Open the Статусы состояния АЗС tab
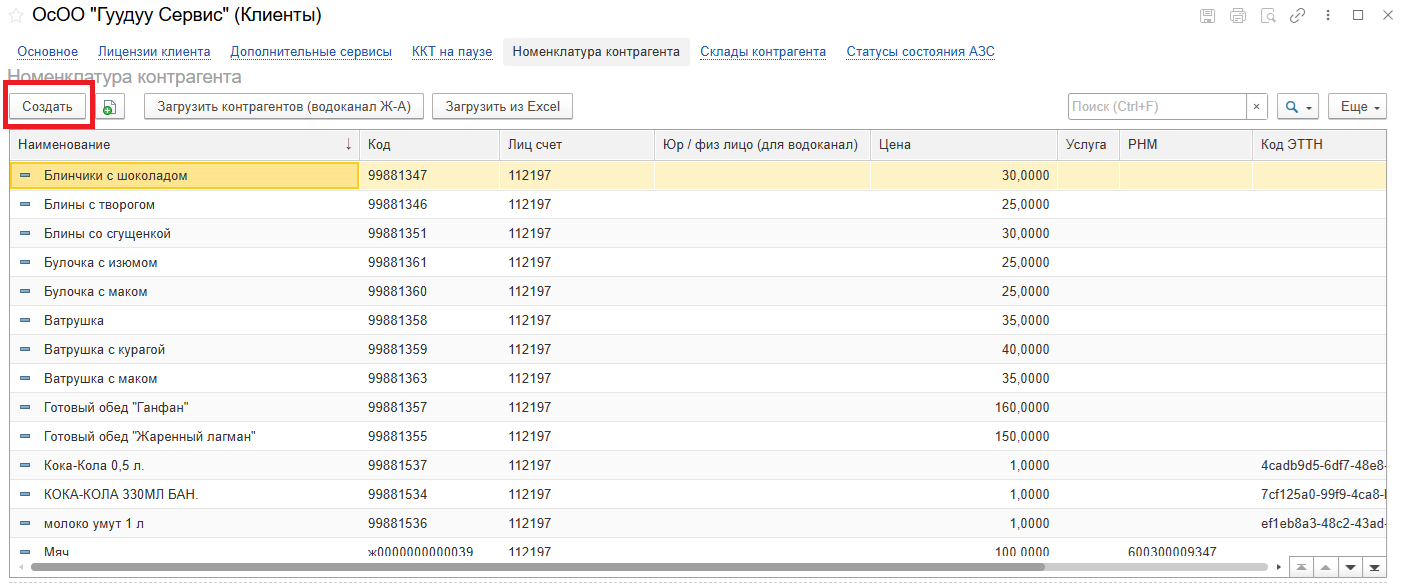Viewport: 1405px width, 587px height. tap(920, 52)
